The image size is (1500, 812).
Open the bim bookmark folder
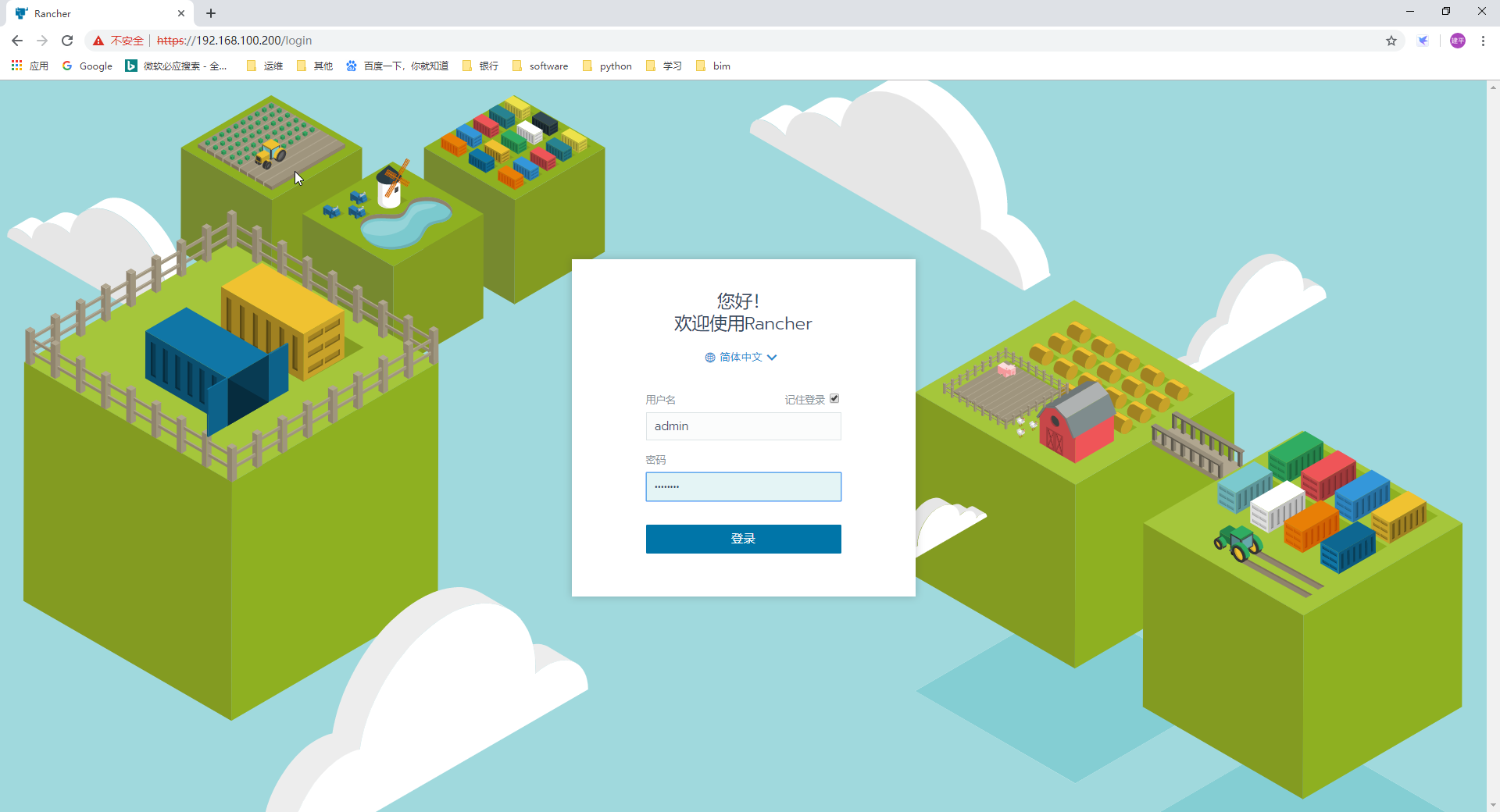pyautogui.click(x=712, y=66)
